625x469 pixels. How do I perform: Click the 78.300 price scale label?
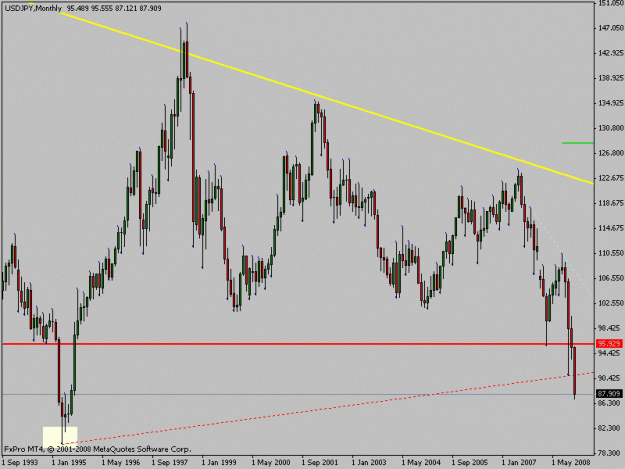pyautogui.click(x=610, y=453)
